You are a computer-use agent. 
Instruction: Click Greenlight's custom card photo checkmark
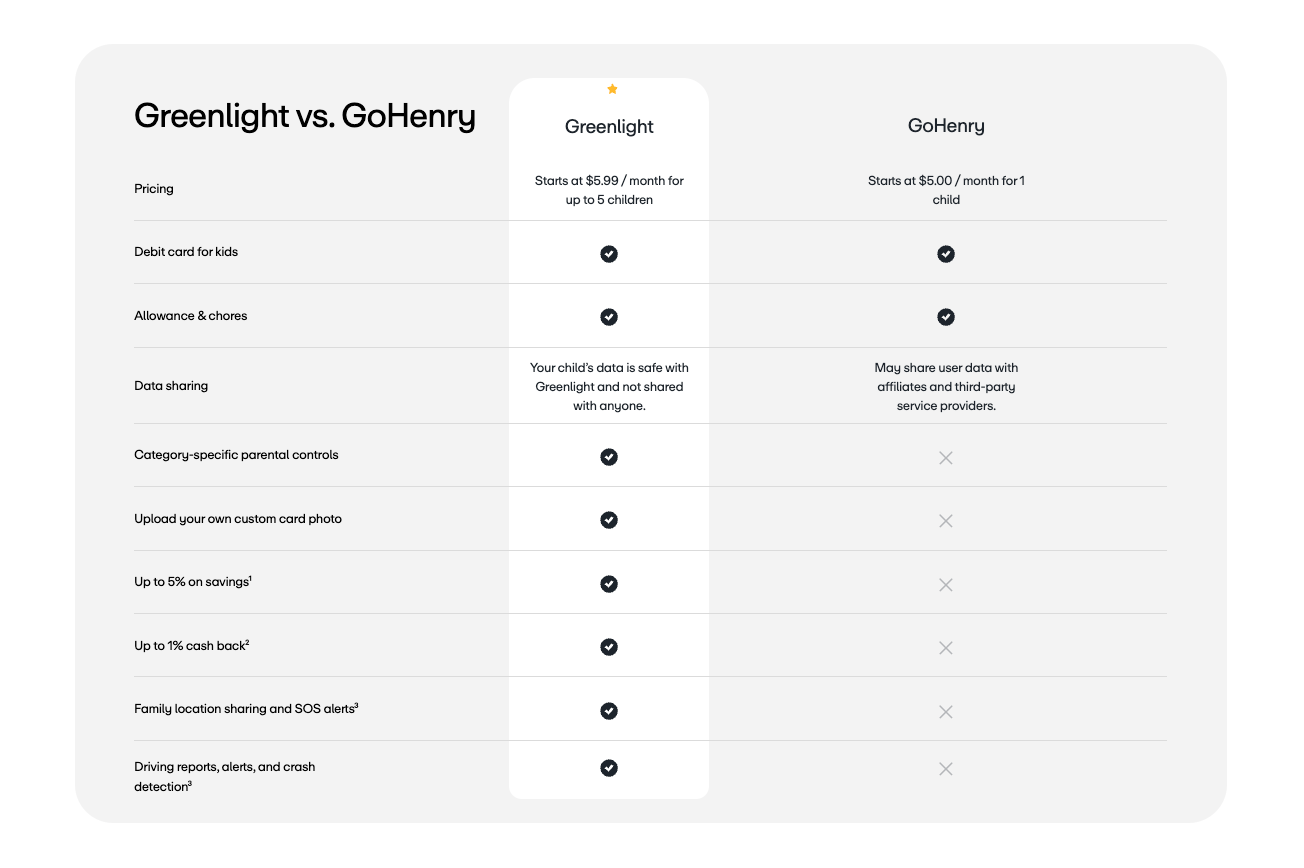(609, 520)
